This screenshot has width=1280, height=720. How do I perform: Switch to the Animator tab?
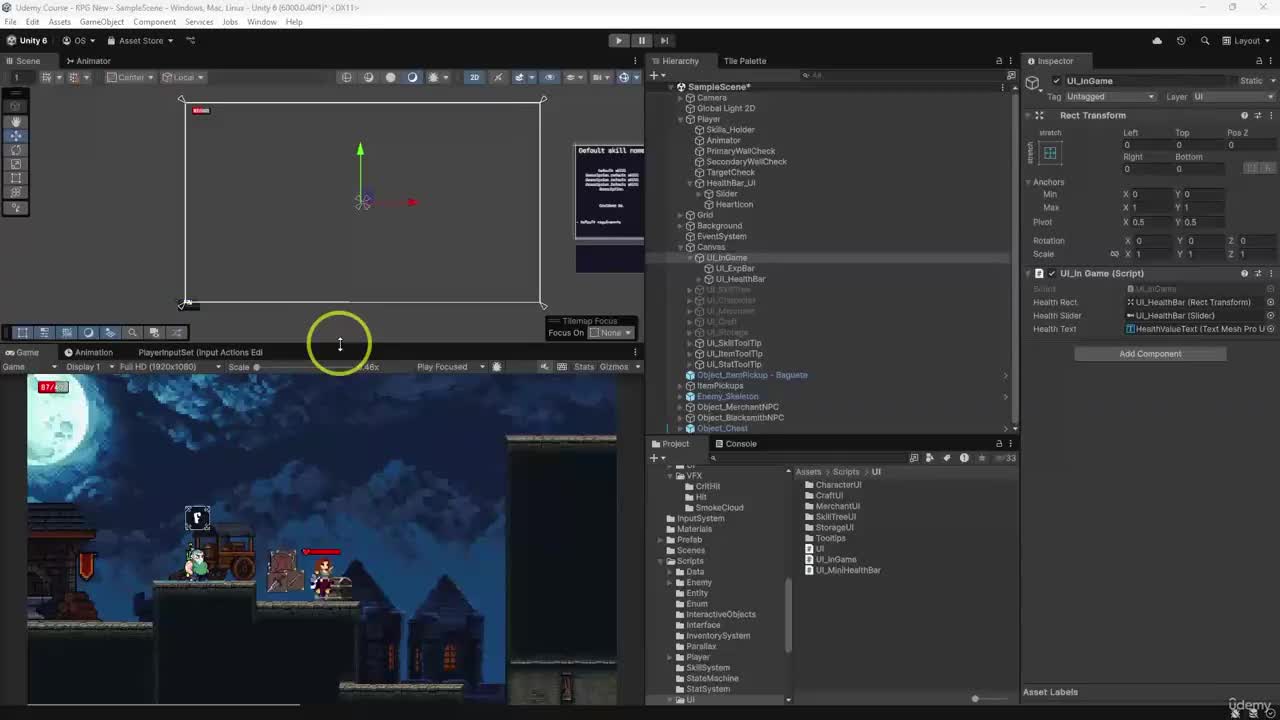point(87,61)
